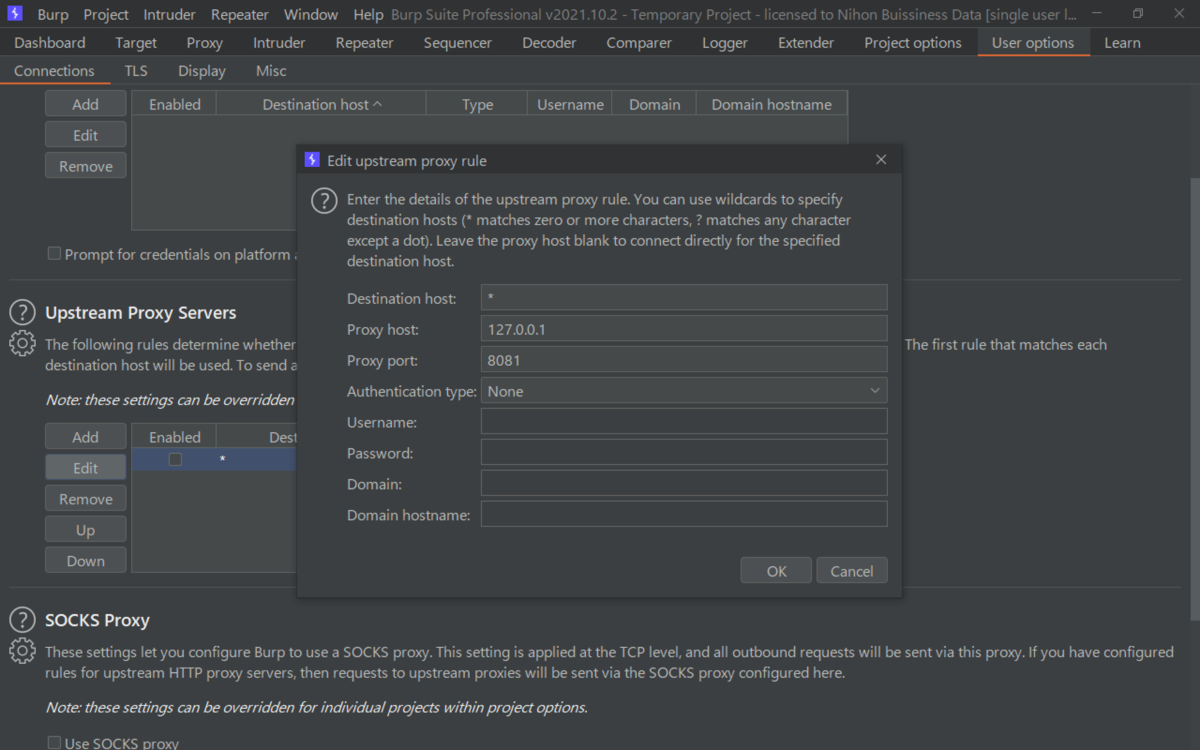Open help for SOCKS Proxy section

22,620
